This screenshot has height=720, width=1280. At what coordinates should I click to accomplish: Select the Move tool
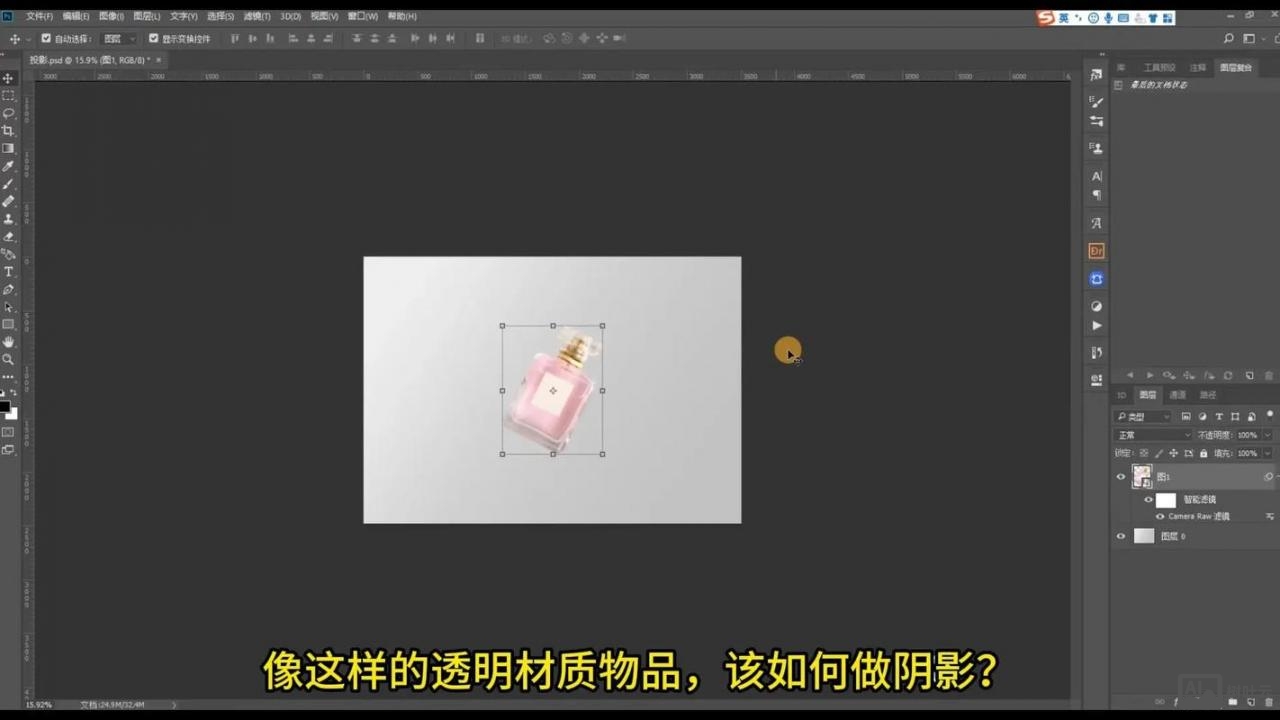[x=8, y=78]
